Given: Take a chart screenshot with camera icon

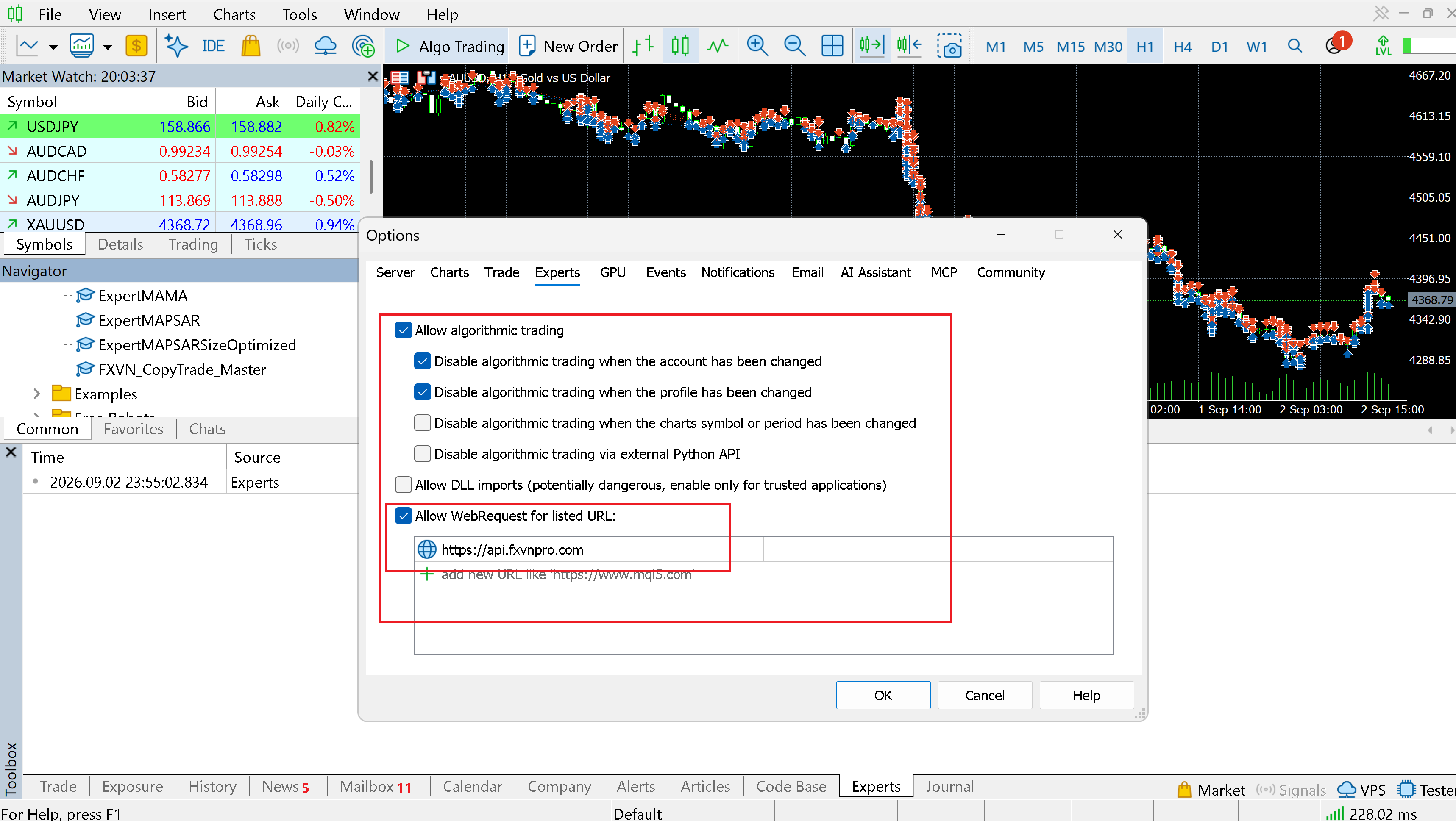Looking at the screenshot, I should [x=949, y=46].
